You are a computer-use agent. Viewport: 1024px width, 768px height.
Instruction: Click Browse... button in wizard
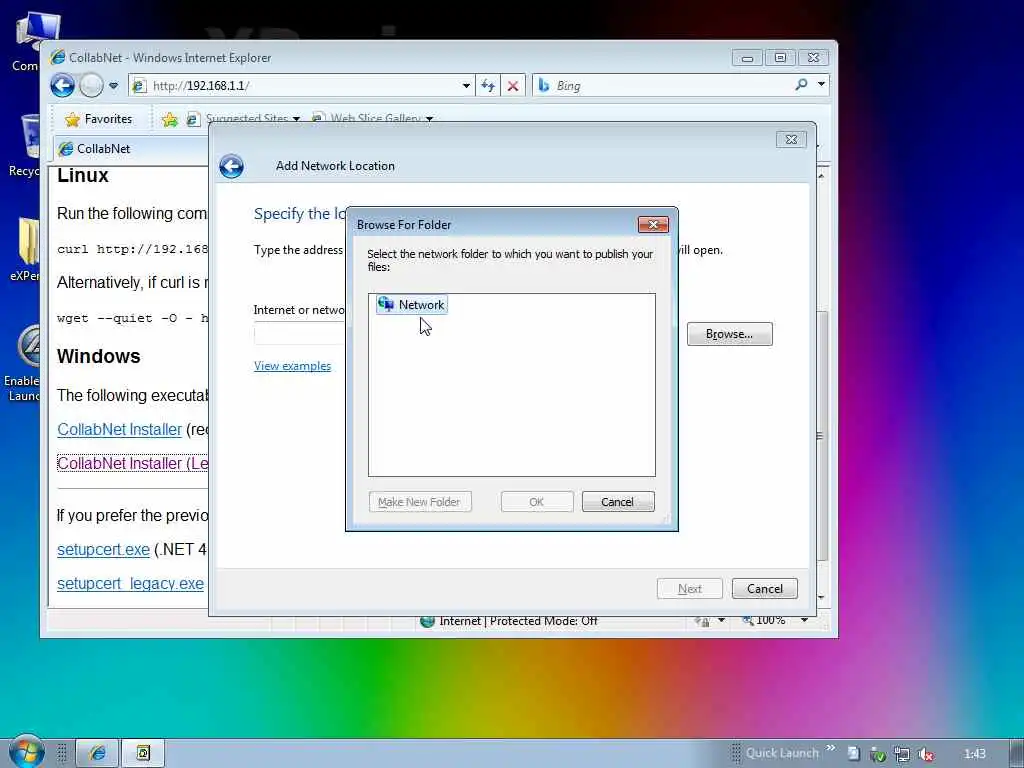tap(729, 334)
